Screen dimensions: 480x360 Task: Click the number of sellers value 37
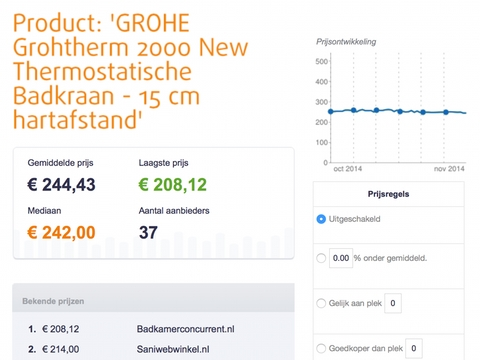click(x=148, y=232)
